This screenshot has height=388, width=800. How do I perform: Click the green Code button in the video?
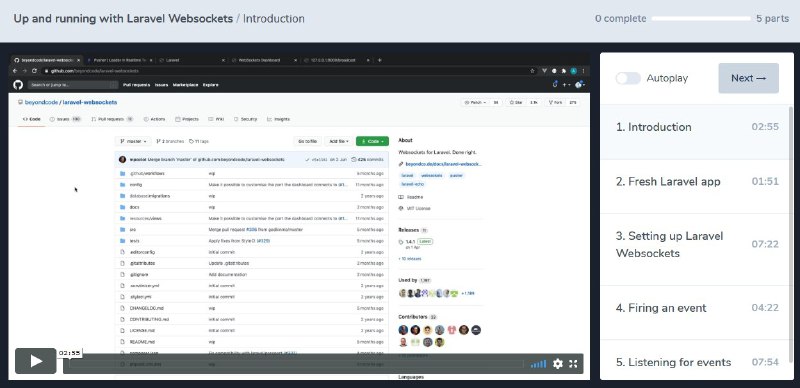(372, 141)
